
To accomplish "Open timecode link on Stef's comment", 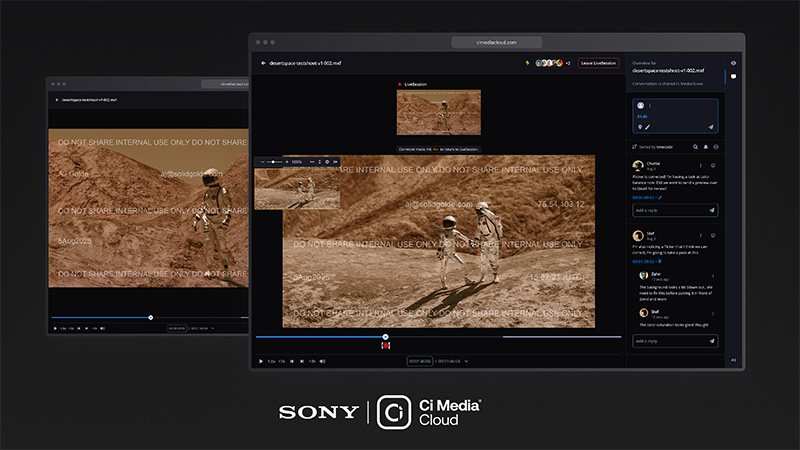I will tap(643, 261).
